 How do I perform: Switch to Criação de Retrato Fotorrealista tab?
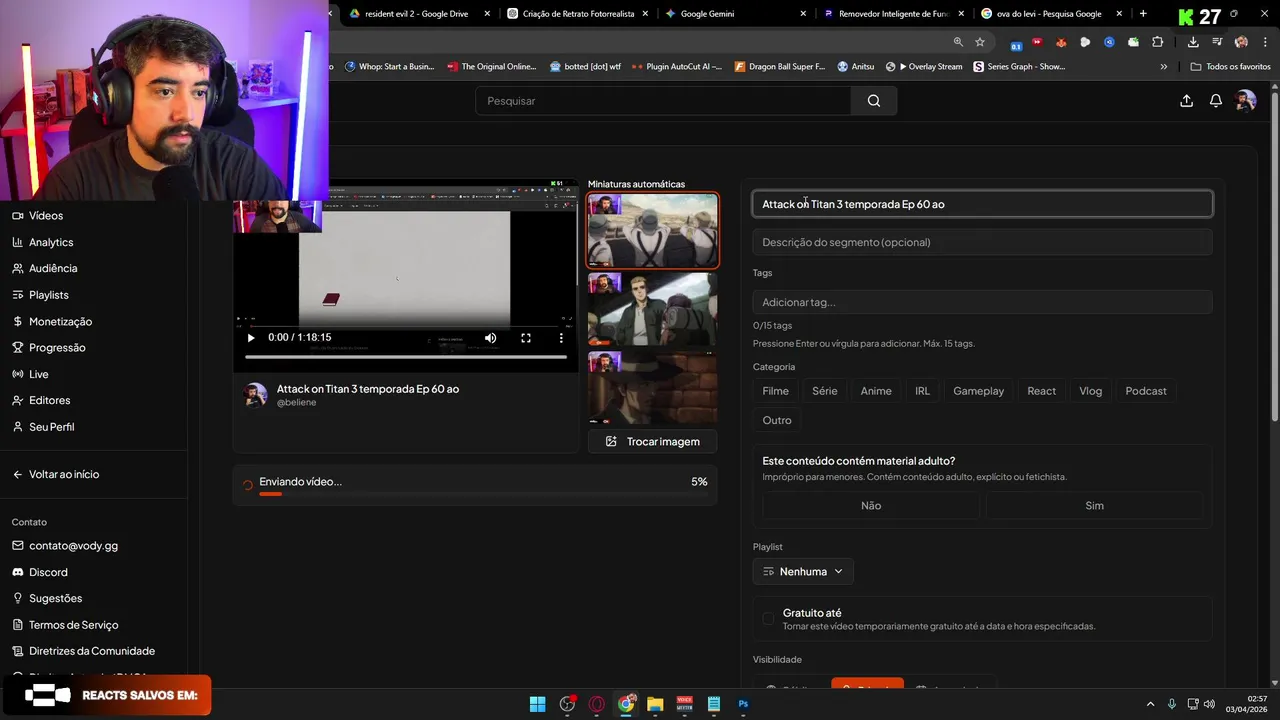tap(577, 14)
